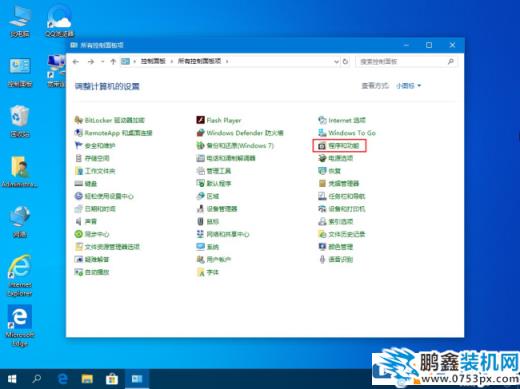
Task: Open 用户帐户 icon
Action: click(x=200, y=259)
